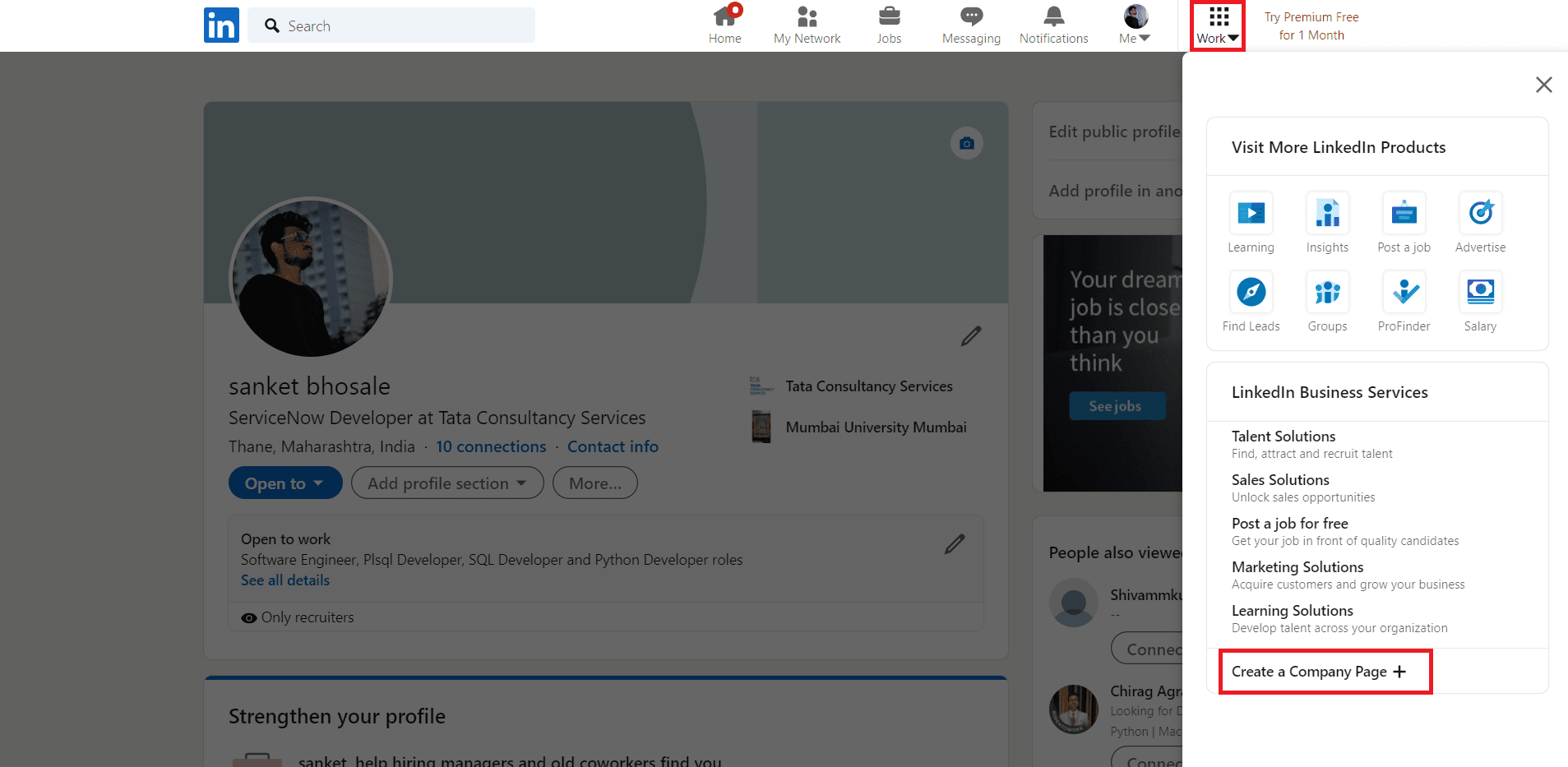Image resolution: width=1568 pixels, height=767 pixels.
Task: Click the profile photo of sanket bhosale
Action: point(311,278)
